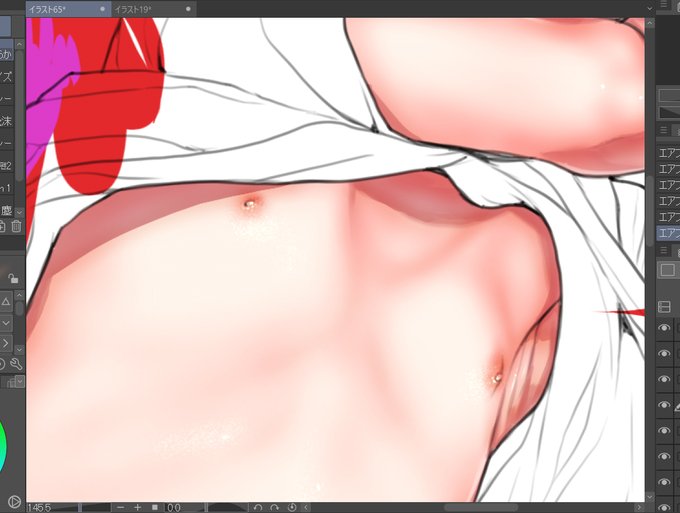Reset canvas rotation icon
680x513 pixels.
pyautogui.click(x=292, y=507)
